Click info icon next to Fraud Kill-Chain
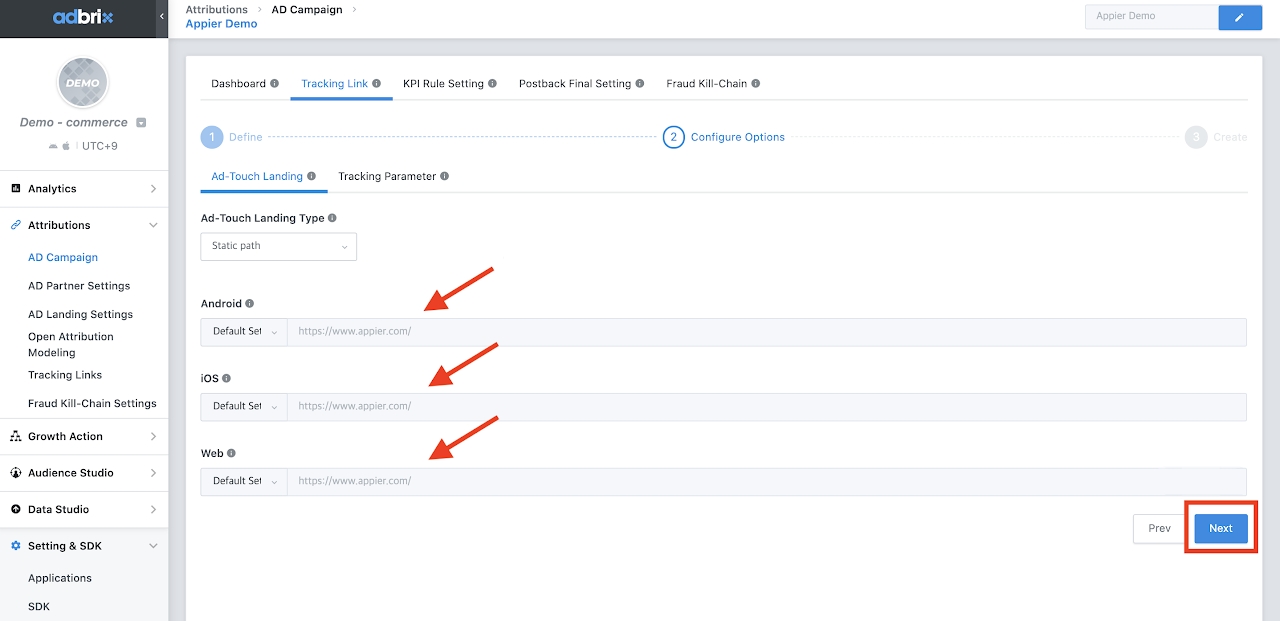Image resolution: width=1280 pixels, height=621 pixels. point(756,84)
